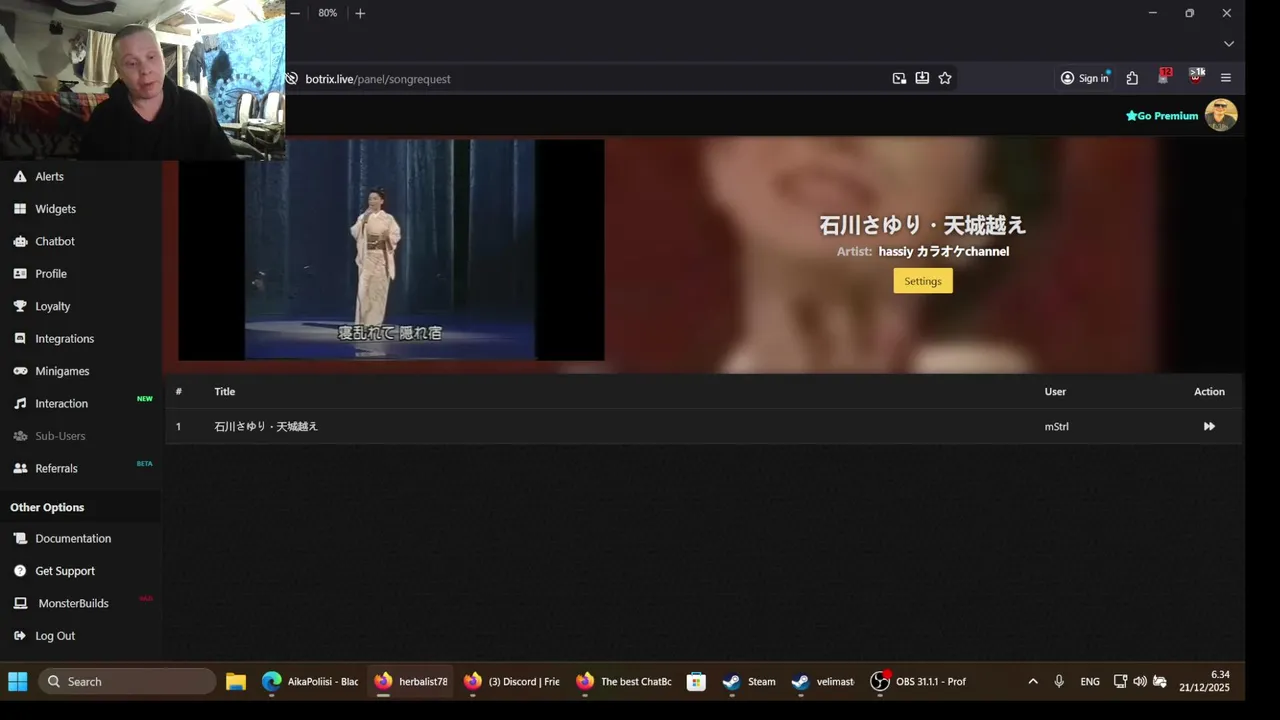The image size is (1280, 720).
Task: Click the ENG language indicator
Action: (x=1090, y=682)
